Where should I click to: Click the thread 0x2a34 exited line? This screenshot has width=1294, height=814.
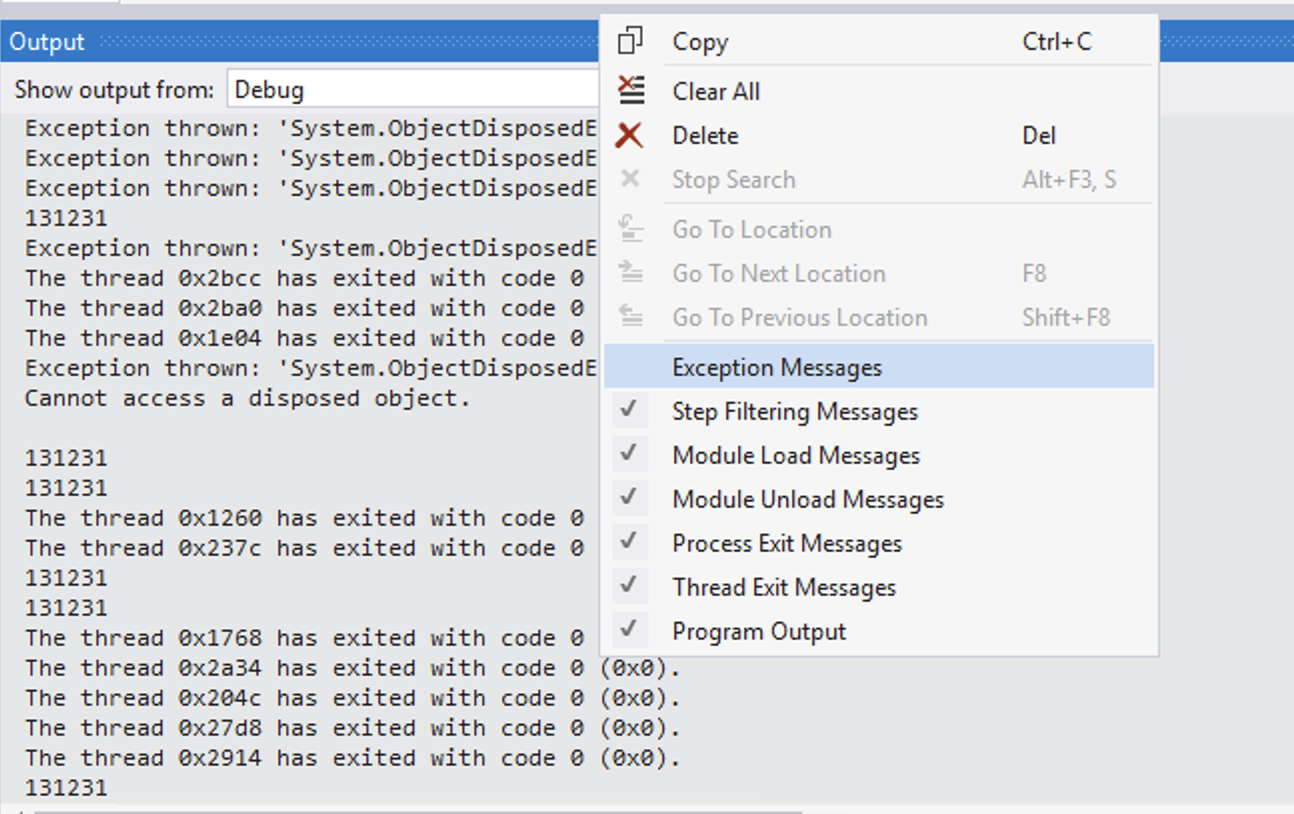[352, 668]
